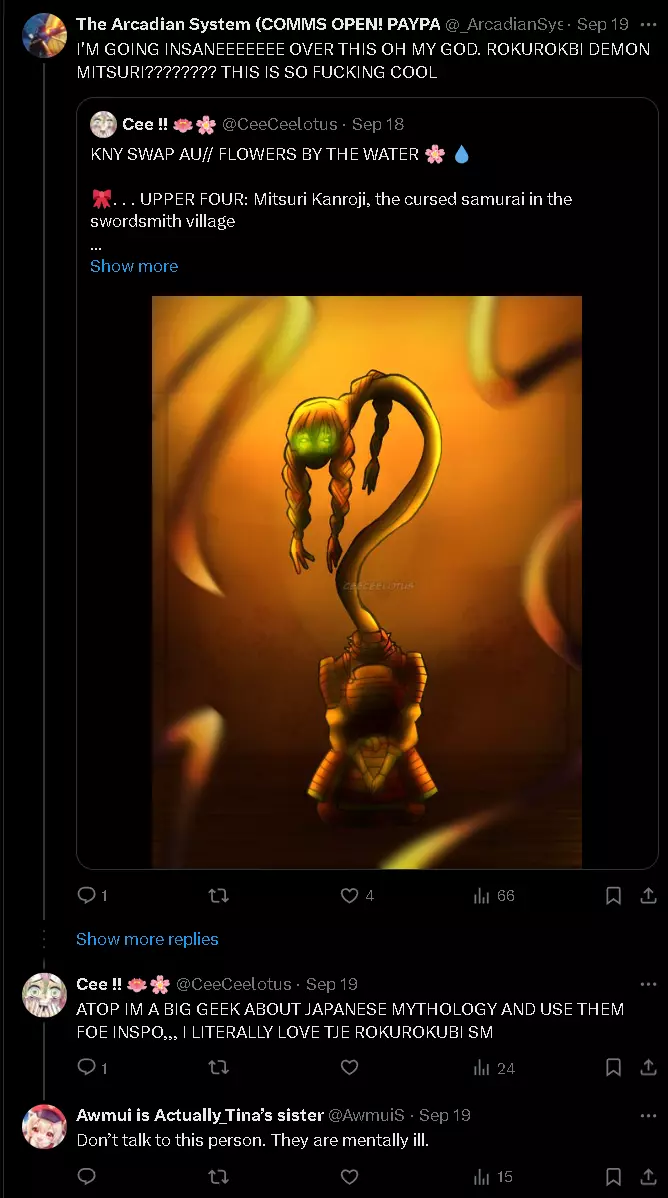Expand quoted tweet with Show more

(134, 266)
